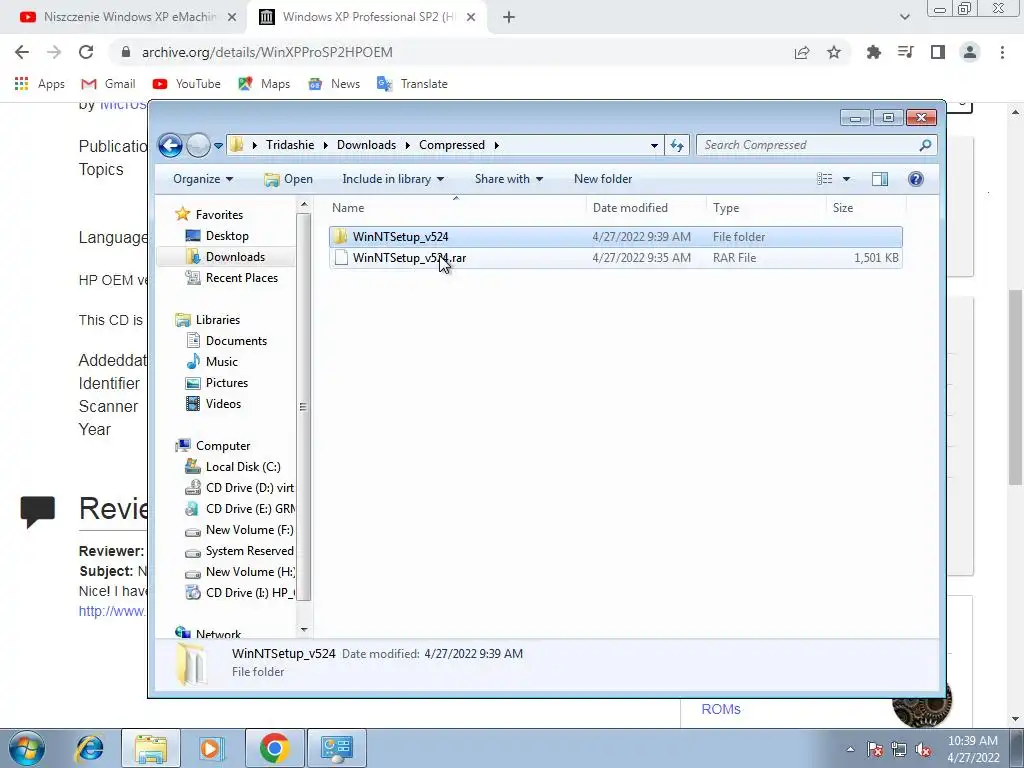Screen dimensions: 1024x768
Task: Click Chrome taskbar icon
Action: [x=275, y=748]
